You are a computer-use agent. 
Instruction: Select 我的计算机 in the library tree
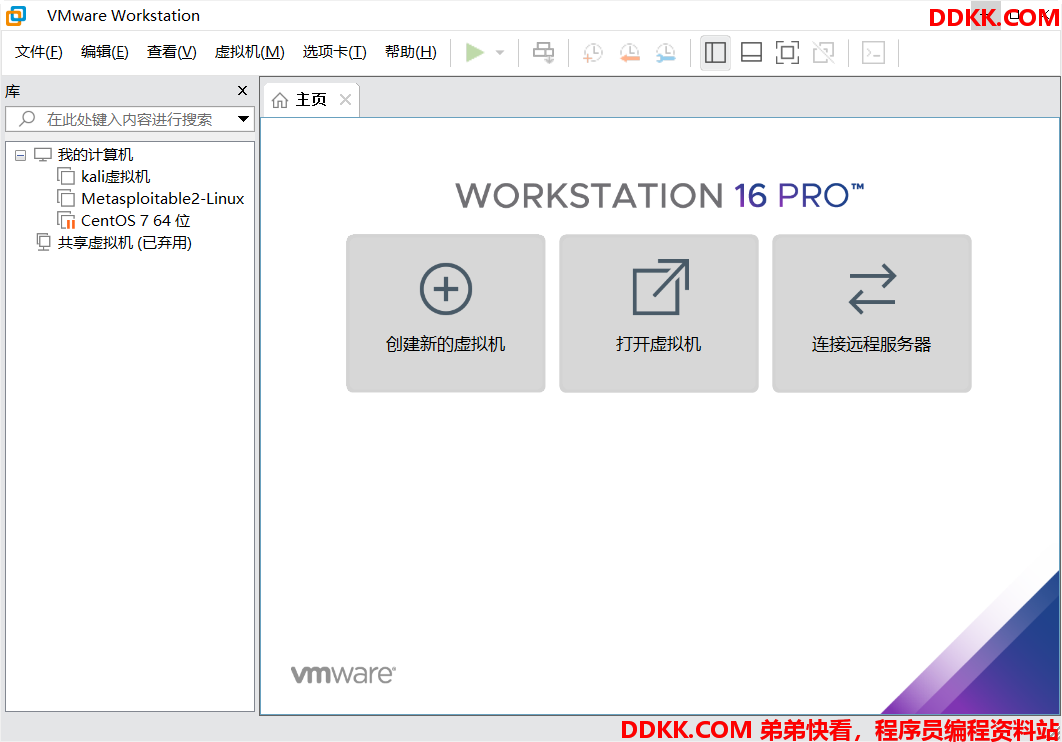coord(95,155)
